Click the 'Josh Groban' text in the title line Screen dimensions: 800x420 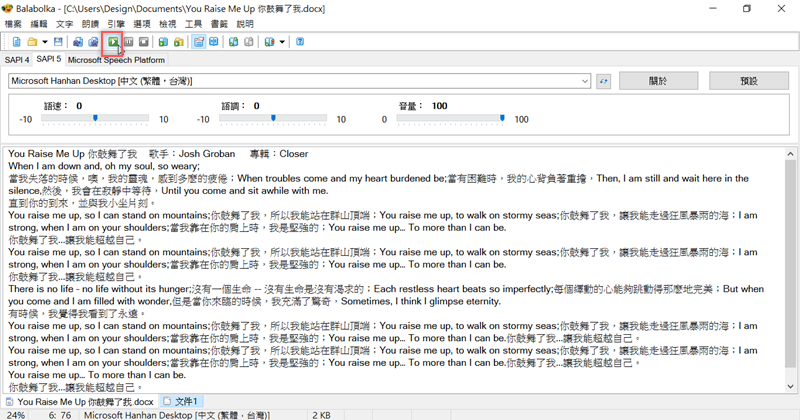tap(207, 154)
